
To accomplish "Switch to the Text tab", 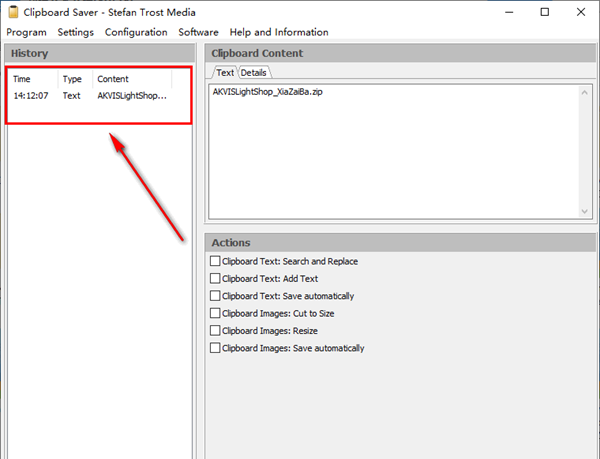I will click(x=225, y=72).
